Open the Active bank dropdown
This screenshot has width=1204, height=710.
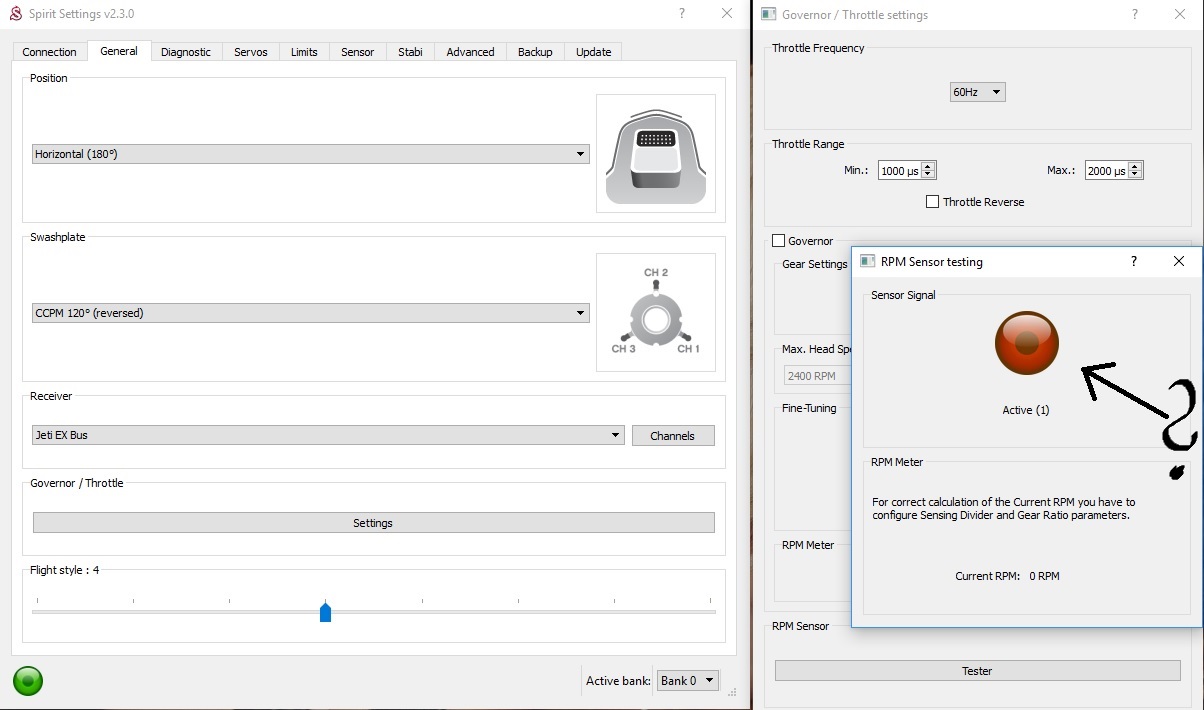click(688, 681)
